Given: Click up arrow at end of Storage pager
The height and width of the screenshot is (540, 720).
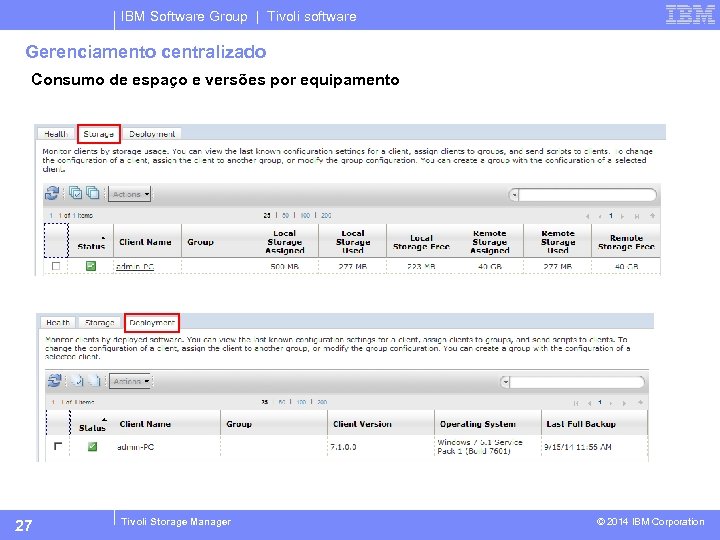Looking at the screenshot, I should click(652, 216).
